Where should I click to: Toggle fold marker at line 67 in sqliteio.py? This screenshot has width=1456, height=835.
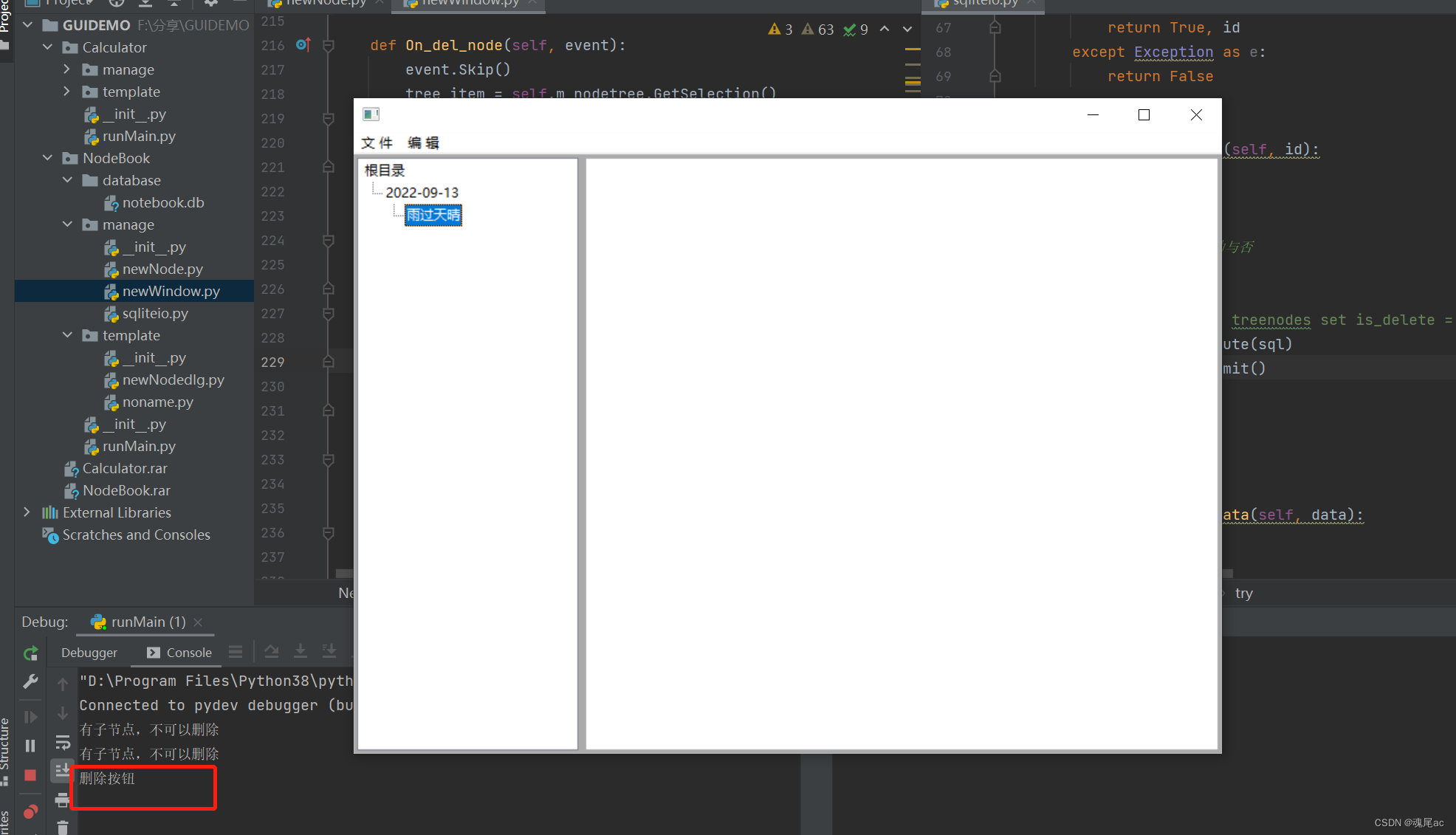point(995,28)
